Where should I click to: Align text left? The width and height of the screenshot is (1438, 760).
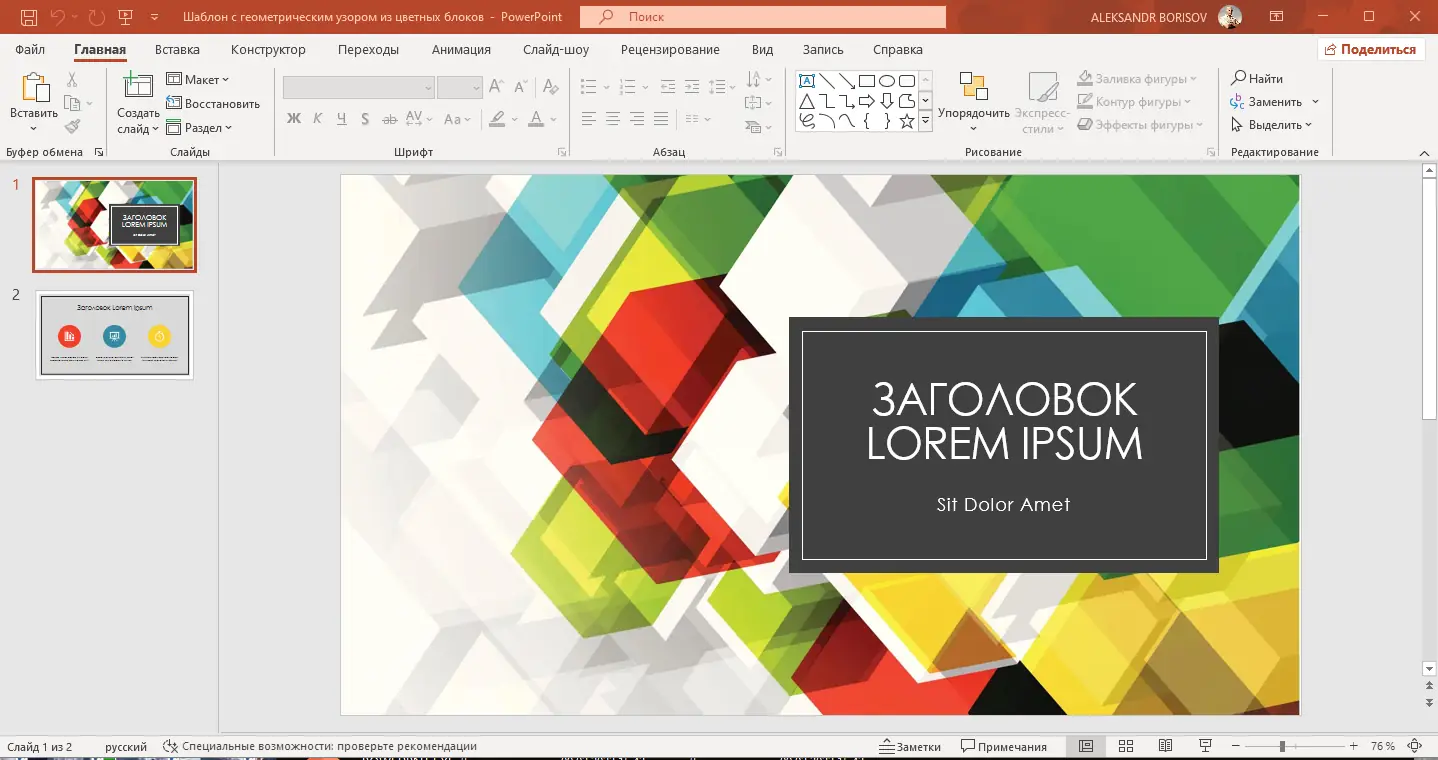pos(589,119)
